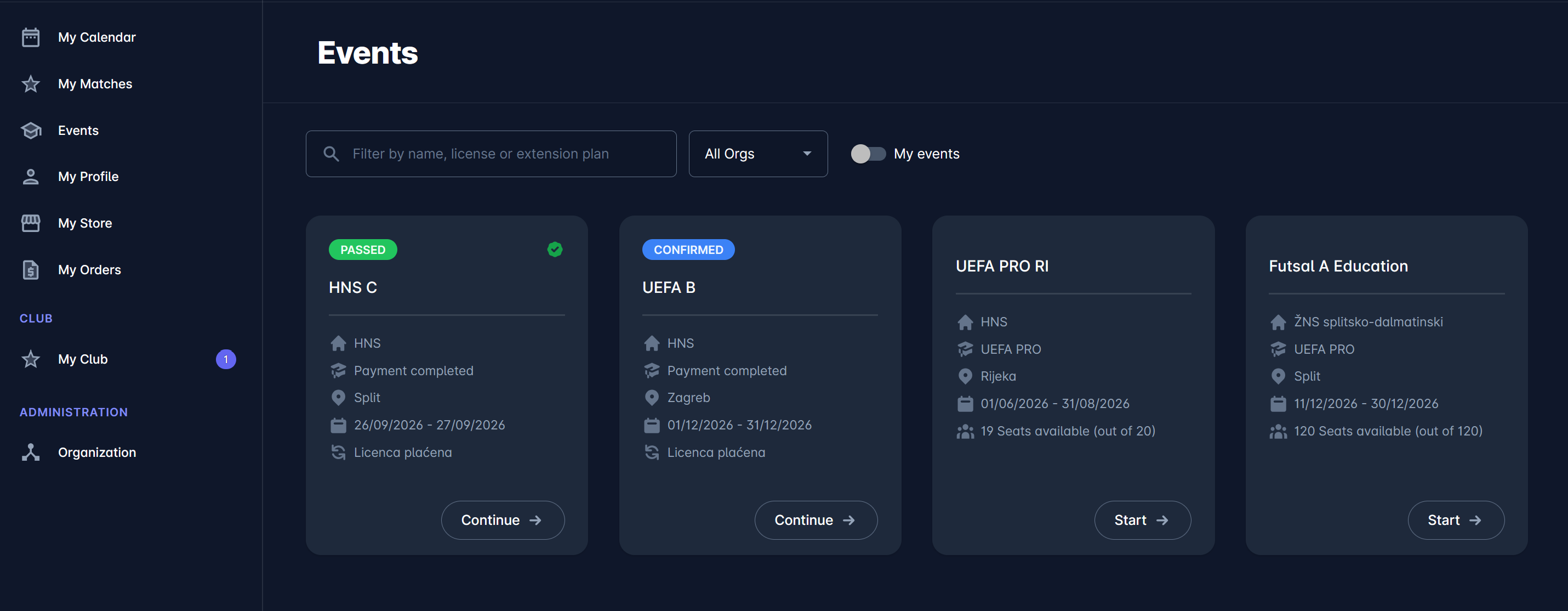This screenshot has height=611, width=1568.
Task: Click the My Profile person icon
Action: point(31,177)
